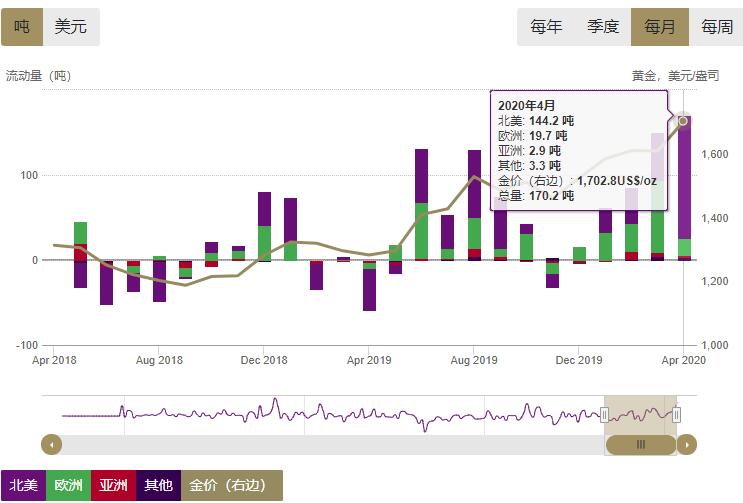Select the 每月 monthly view
Image resolution: width=743 pixels, height=503 pixels.
tap(660, 27)
